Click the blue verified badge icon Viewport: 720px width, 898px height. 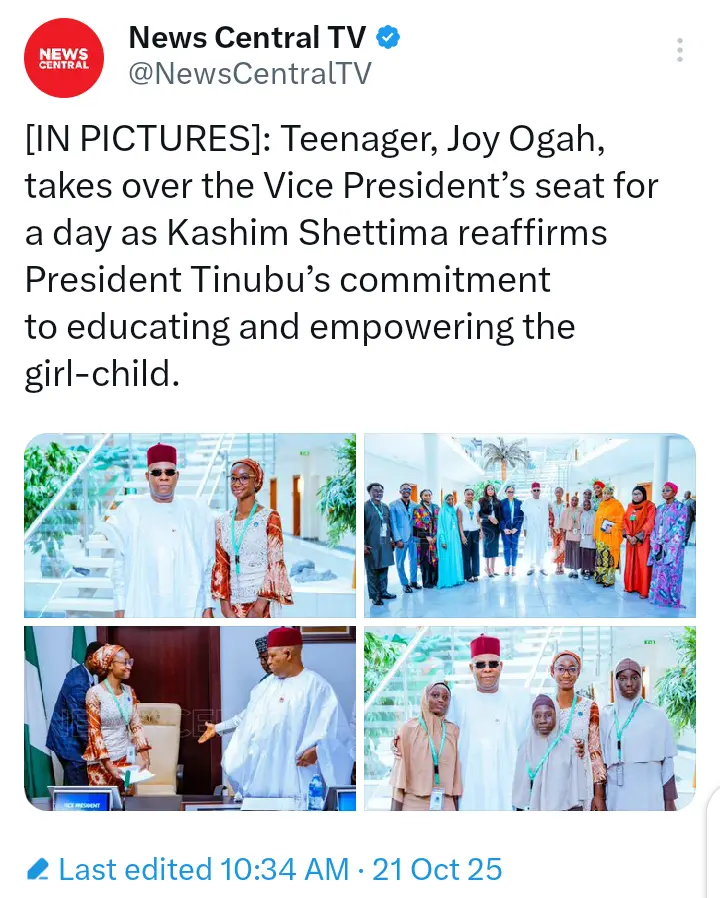[x=388, y=38]
